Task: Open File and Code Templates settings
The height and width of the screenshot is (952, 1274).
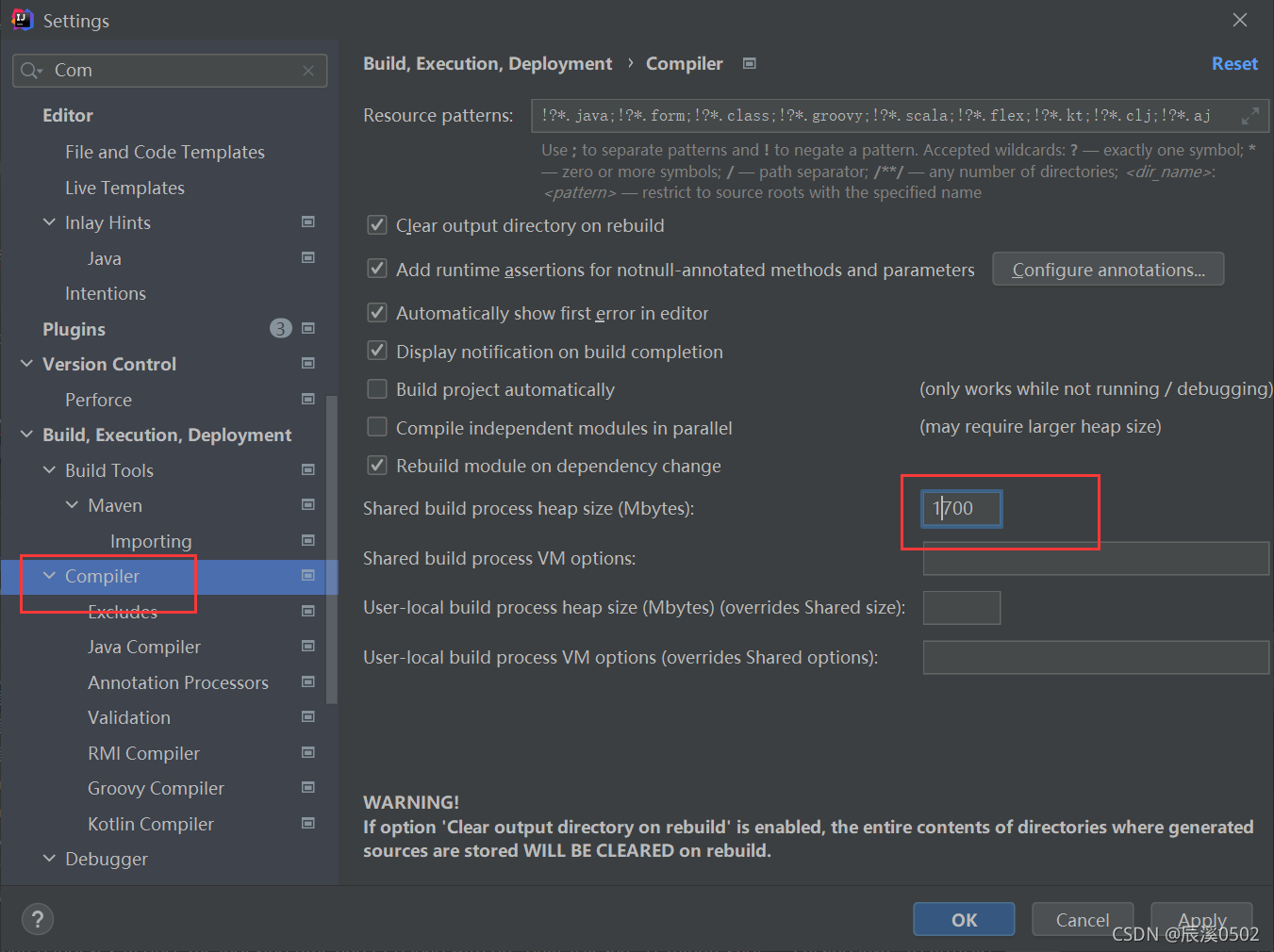Action: tap(165, 152)
